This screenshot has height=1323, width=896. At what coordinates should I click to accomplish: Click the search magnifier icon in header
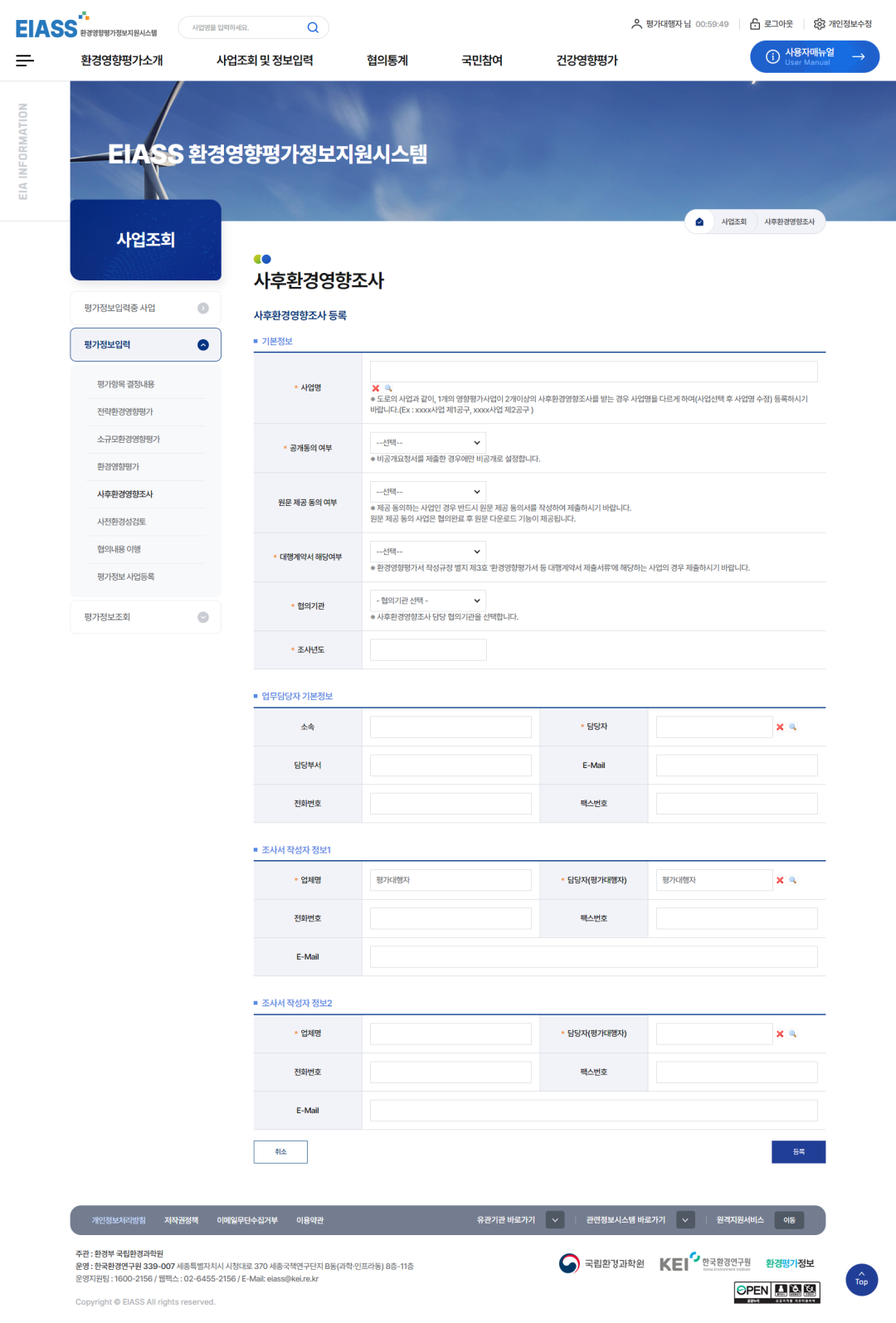(x=313, y=27)
